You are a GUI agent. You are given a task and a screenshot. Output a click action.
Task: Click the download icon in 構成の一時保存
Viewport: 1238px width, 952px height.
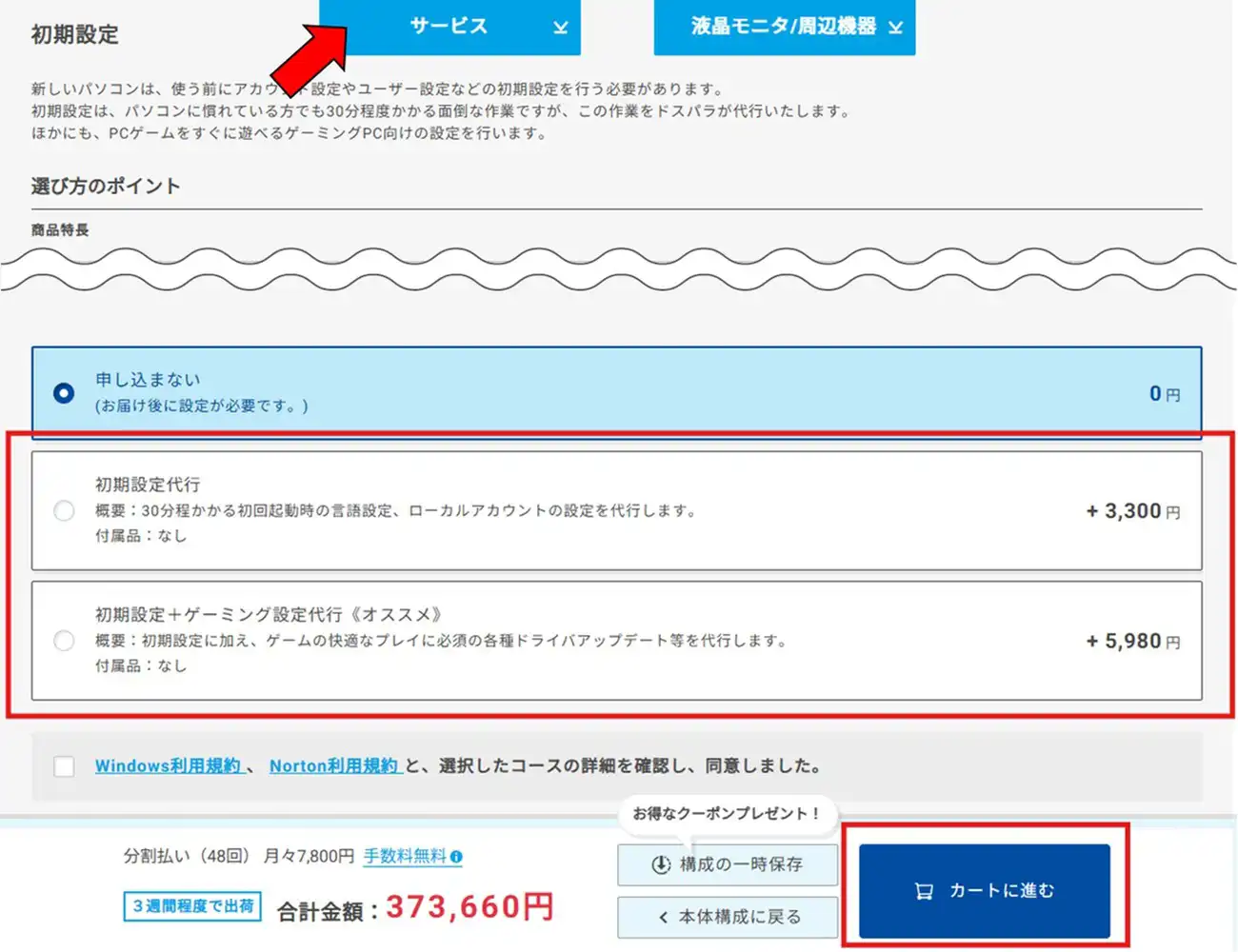(661, 864)
